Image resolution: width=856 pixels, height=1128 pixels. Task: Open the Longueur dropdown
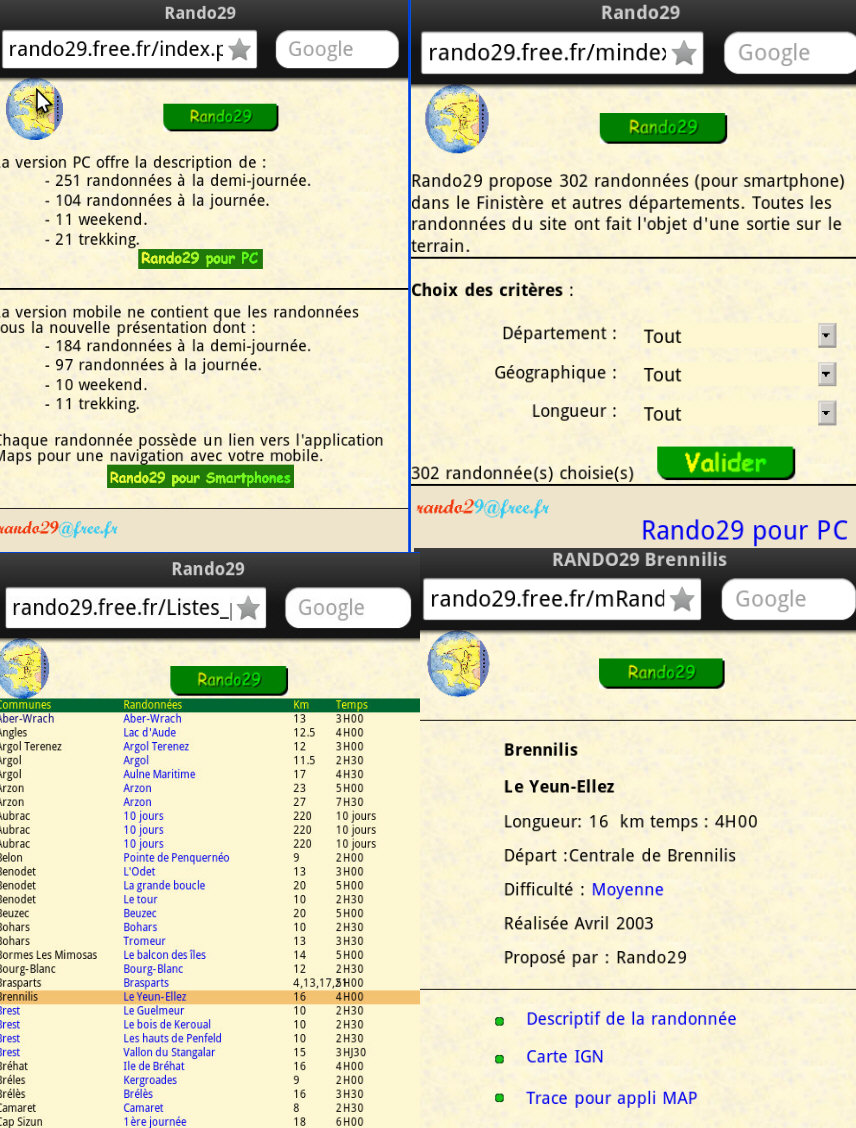pyautogui.click(x=827, y=414)
